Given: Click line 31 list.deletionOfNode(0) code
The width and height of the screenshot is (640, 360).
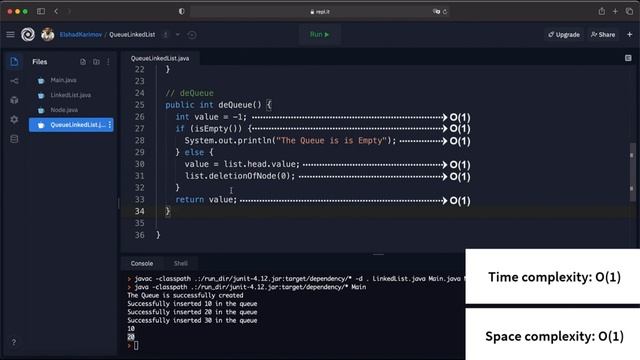Looking at the screenshot, I should tap(240, 176).
